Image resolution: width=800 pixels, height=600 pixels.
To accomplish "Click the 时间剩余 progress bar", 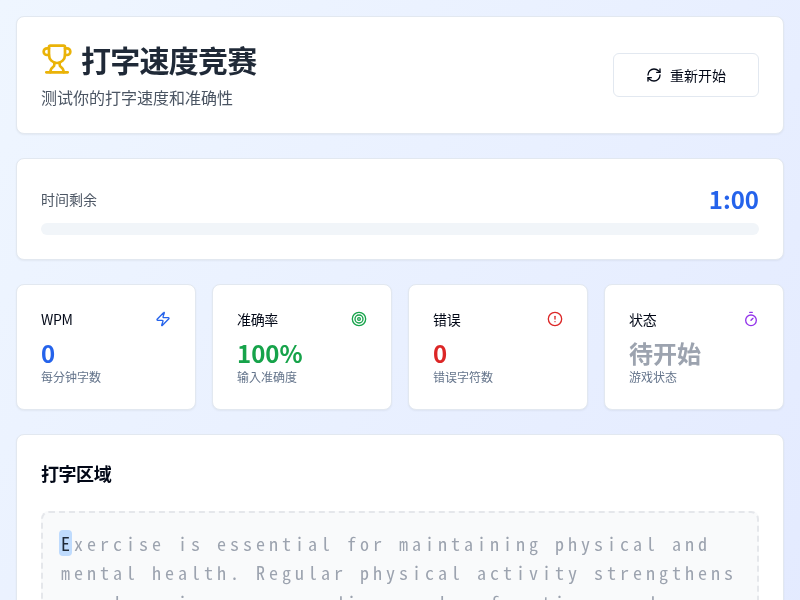I will tap(400, 229).
